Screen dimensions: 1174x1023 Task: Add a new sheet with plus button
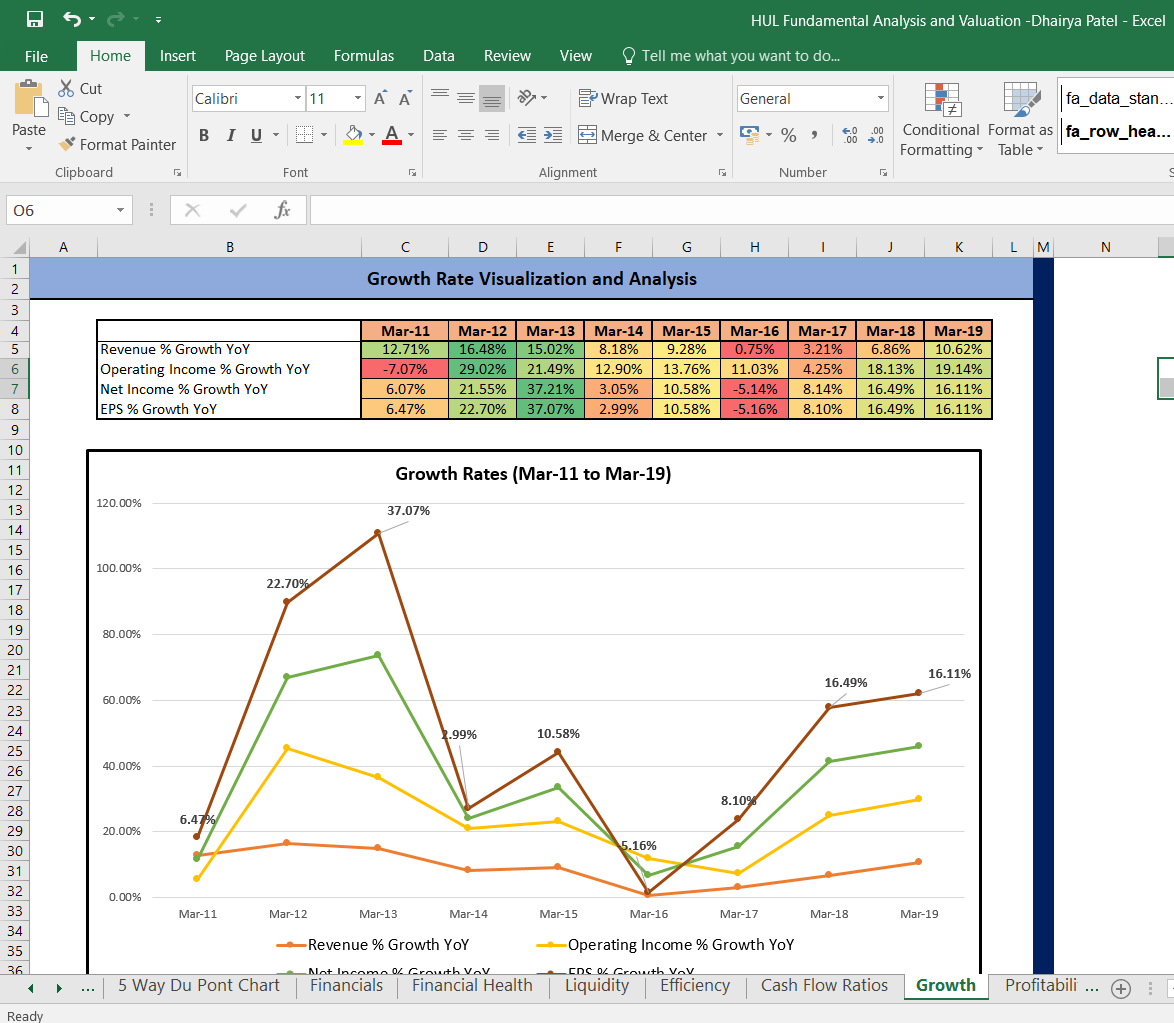[1121, 989]
